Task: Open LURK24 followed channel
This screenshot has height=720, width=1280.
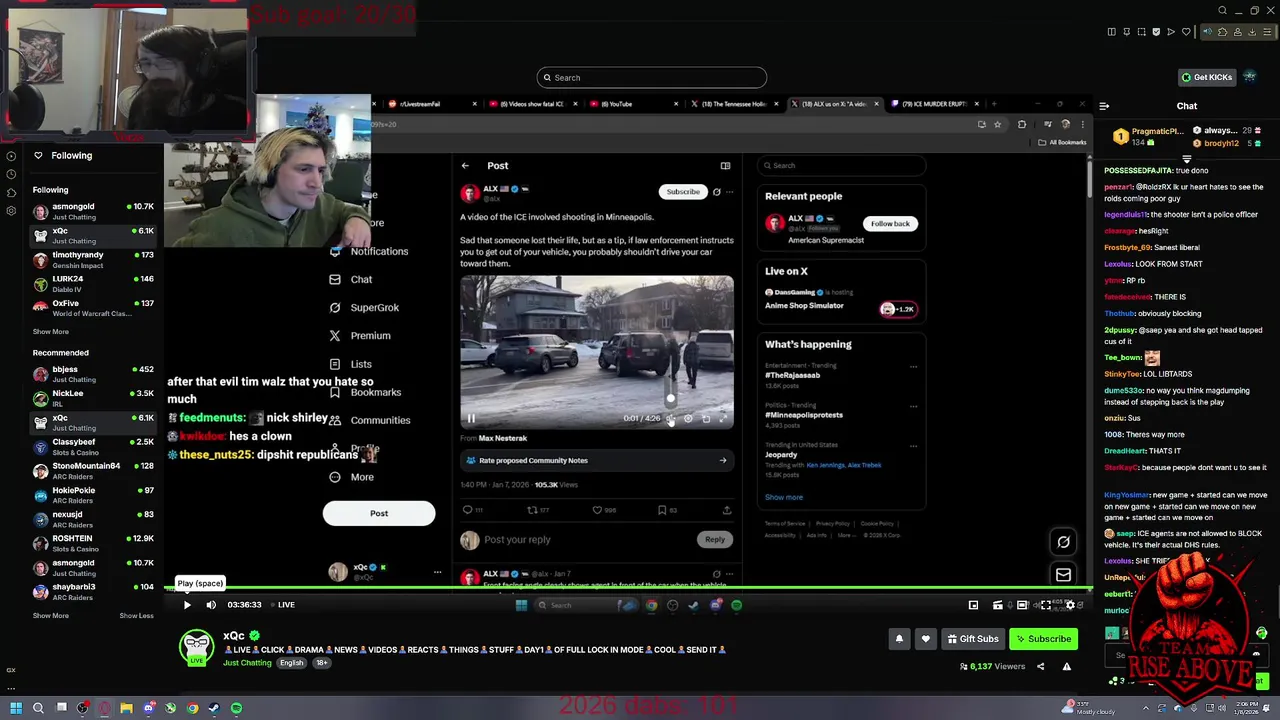Action: (94, 283)
